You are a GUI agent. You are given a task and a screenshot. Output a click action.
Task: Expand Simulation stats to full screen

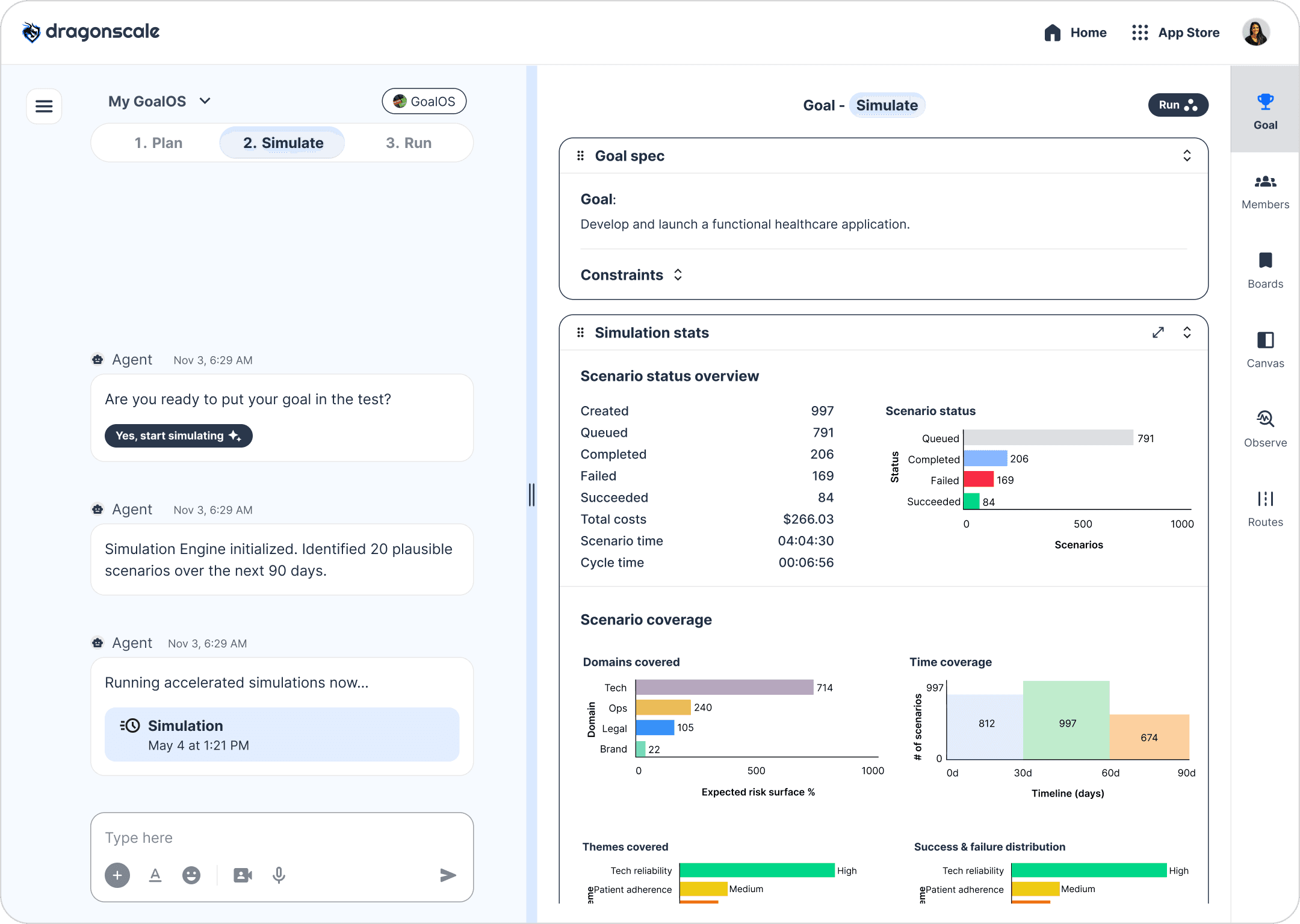point(1158,333)
